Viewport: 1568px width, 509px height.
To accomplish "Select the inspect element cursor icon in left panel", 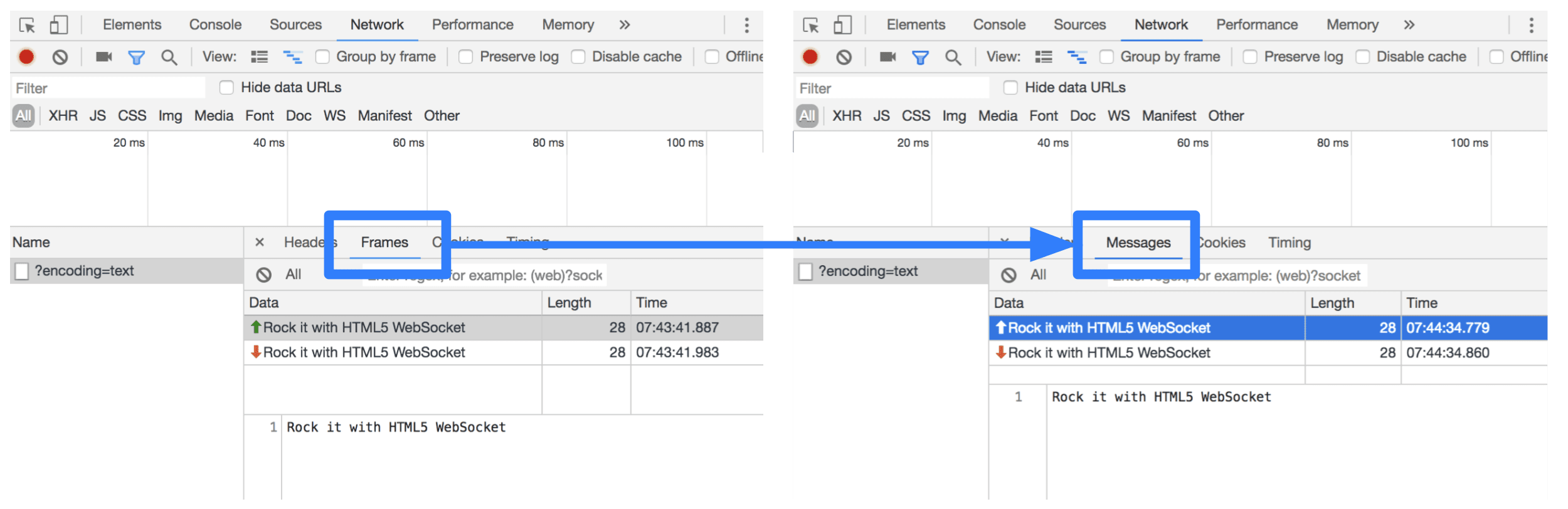I will tap(27, 25).
